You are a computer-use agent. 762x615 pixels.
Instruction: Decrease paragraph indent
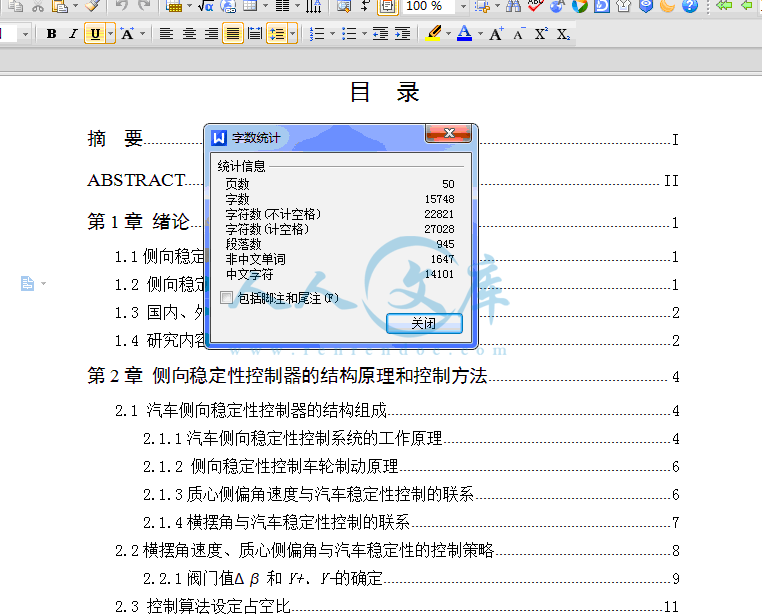380,34
